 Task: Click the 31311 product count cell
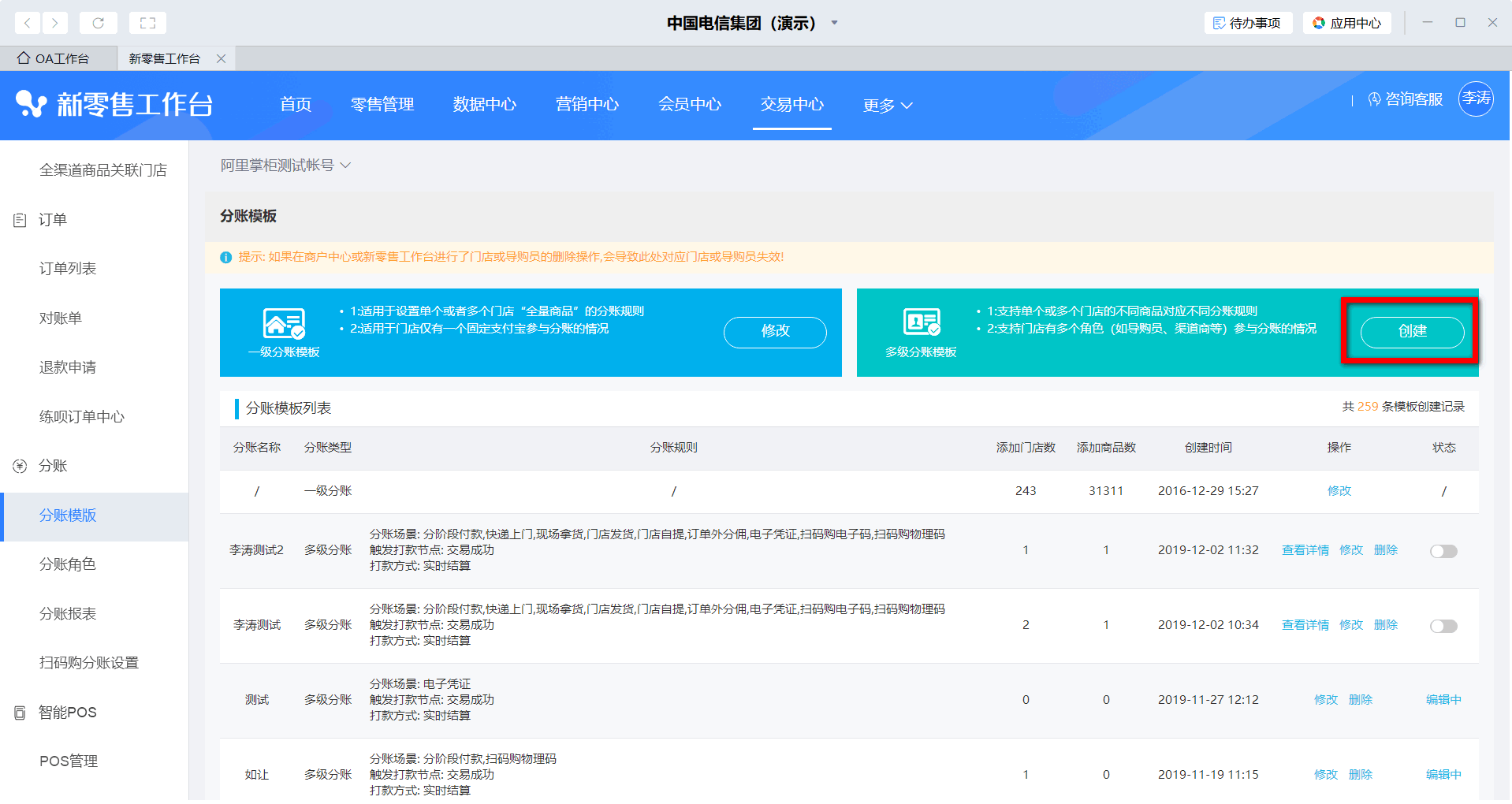click(1106, 491)
